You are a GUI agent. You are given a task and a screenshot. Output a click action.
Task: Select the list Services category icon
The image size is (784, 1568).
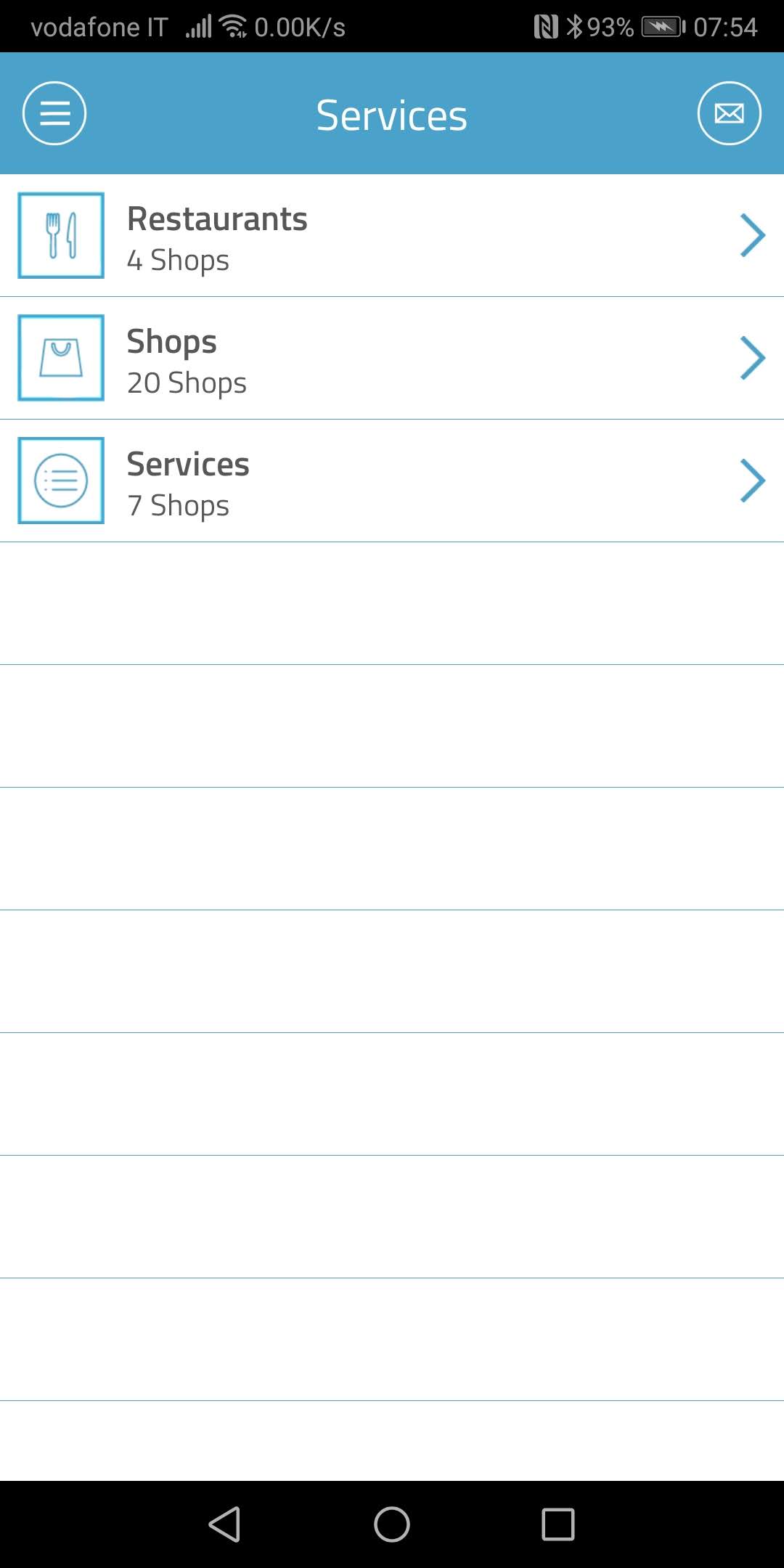(61, 481)
